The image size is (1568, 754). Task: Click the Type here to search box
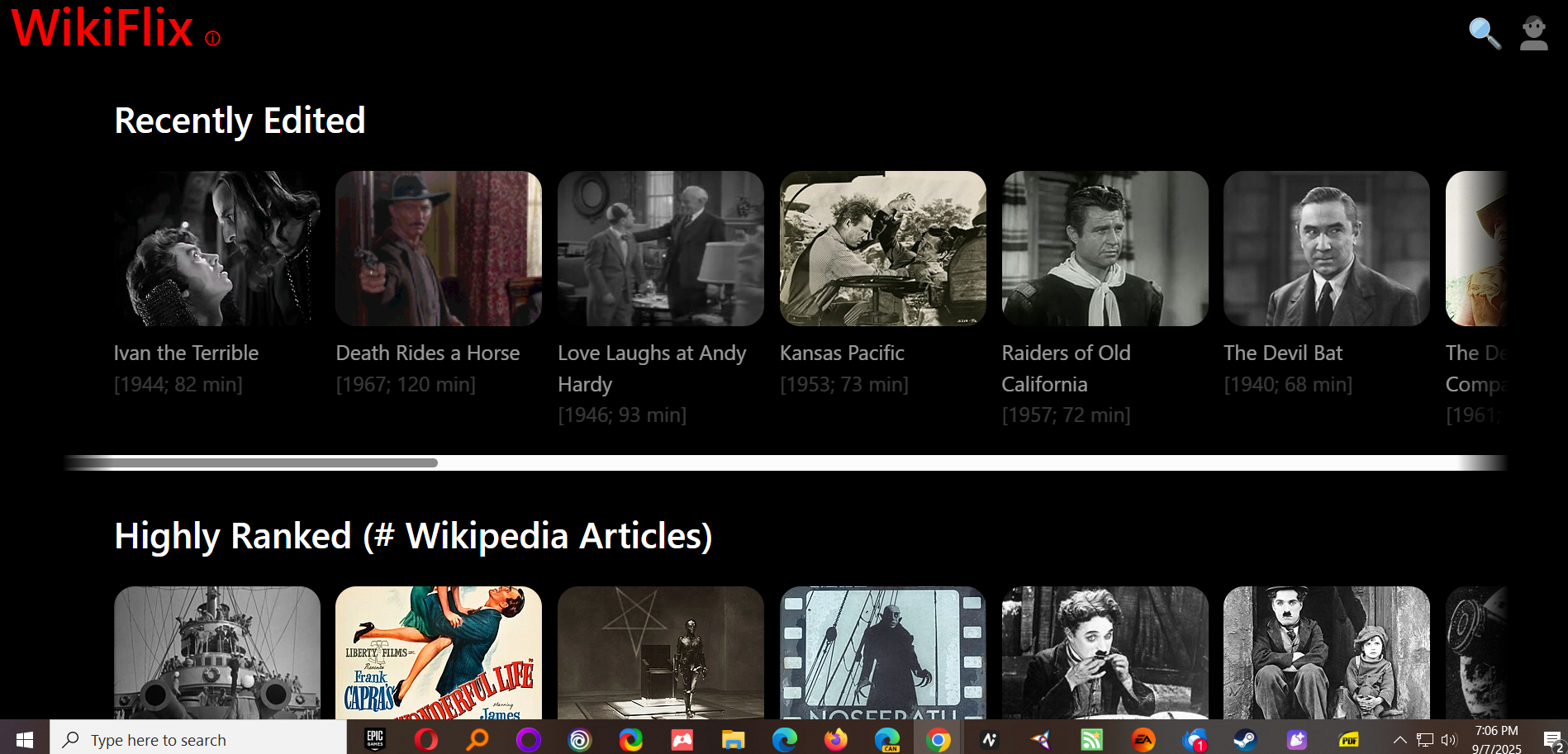tap(198, 739)
